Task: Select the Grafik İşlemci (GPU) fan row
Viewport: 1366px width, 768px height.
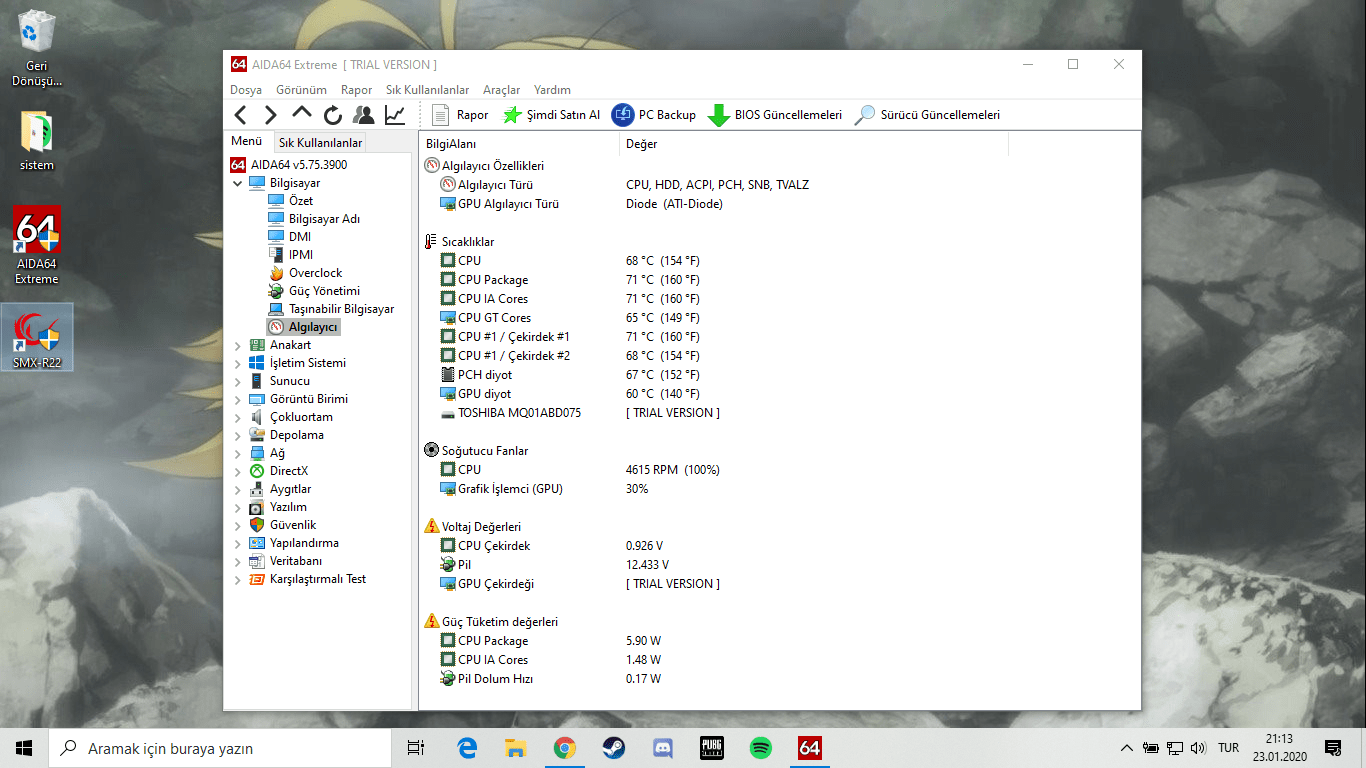Action: click(780, 489)
